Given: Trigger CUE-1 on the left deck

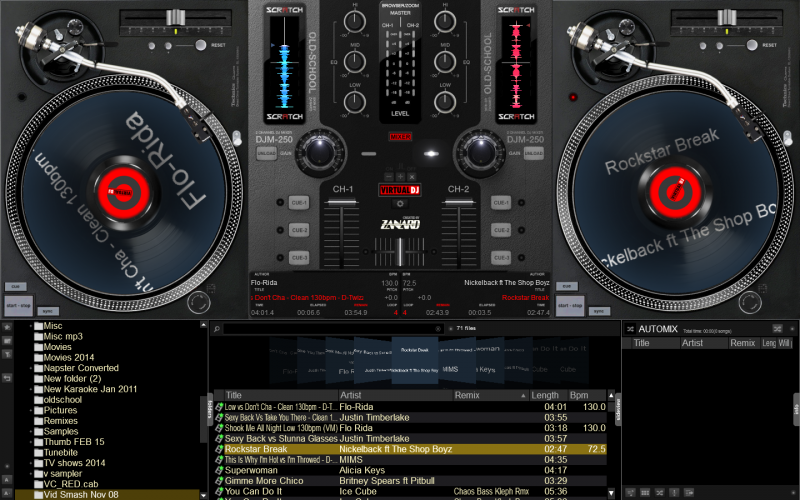Looking at the screenshot, I should (x=299, y=203).
